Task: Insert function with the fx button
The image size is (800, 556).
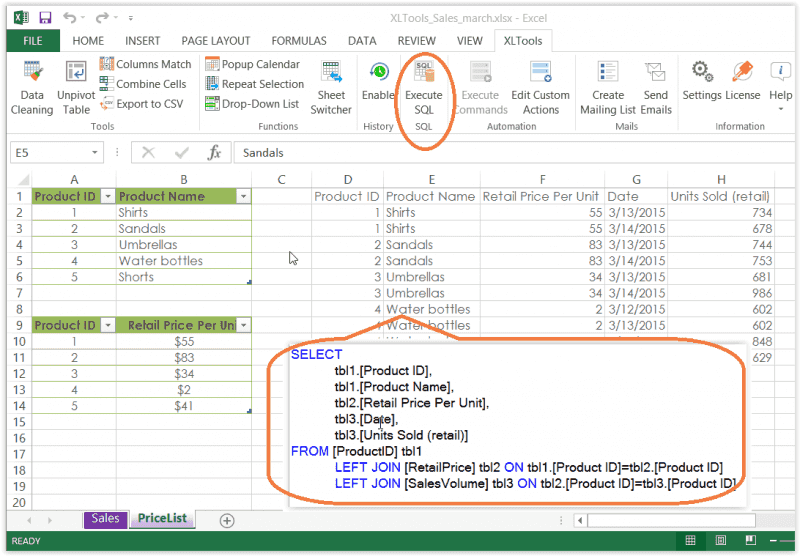Action: pos(214,153)
